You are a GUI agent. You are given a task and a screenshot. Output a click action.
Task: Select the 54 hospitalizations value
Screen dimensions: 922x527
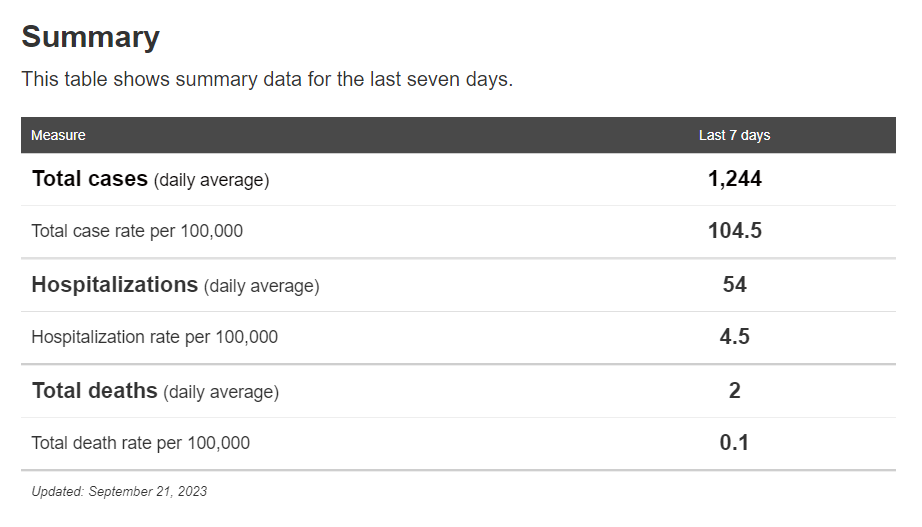pyautogui.click(x=734, y=285)
